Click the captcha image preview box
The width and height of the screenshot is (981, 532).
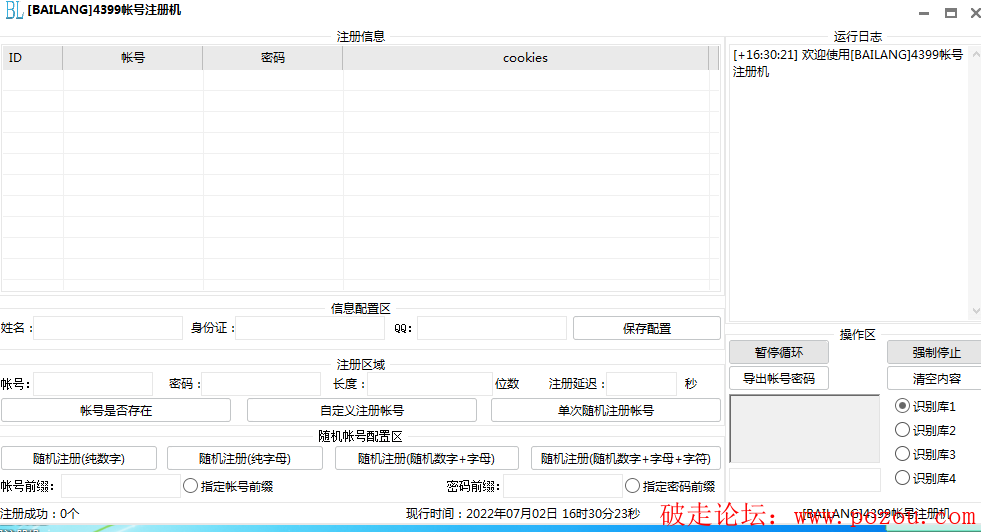(x=805, y=429)
